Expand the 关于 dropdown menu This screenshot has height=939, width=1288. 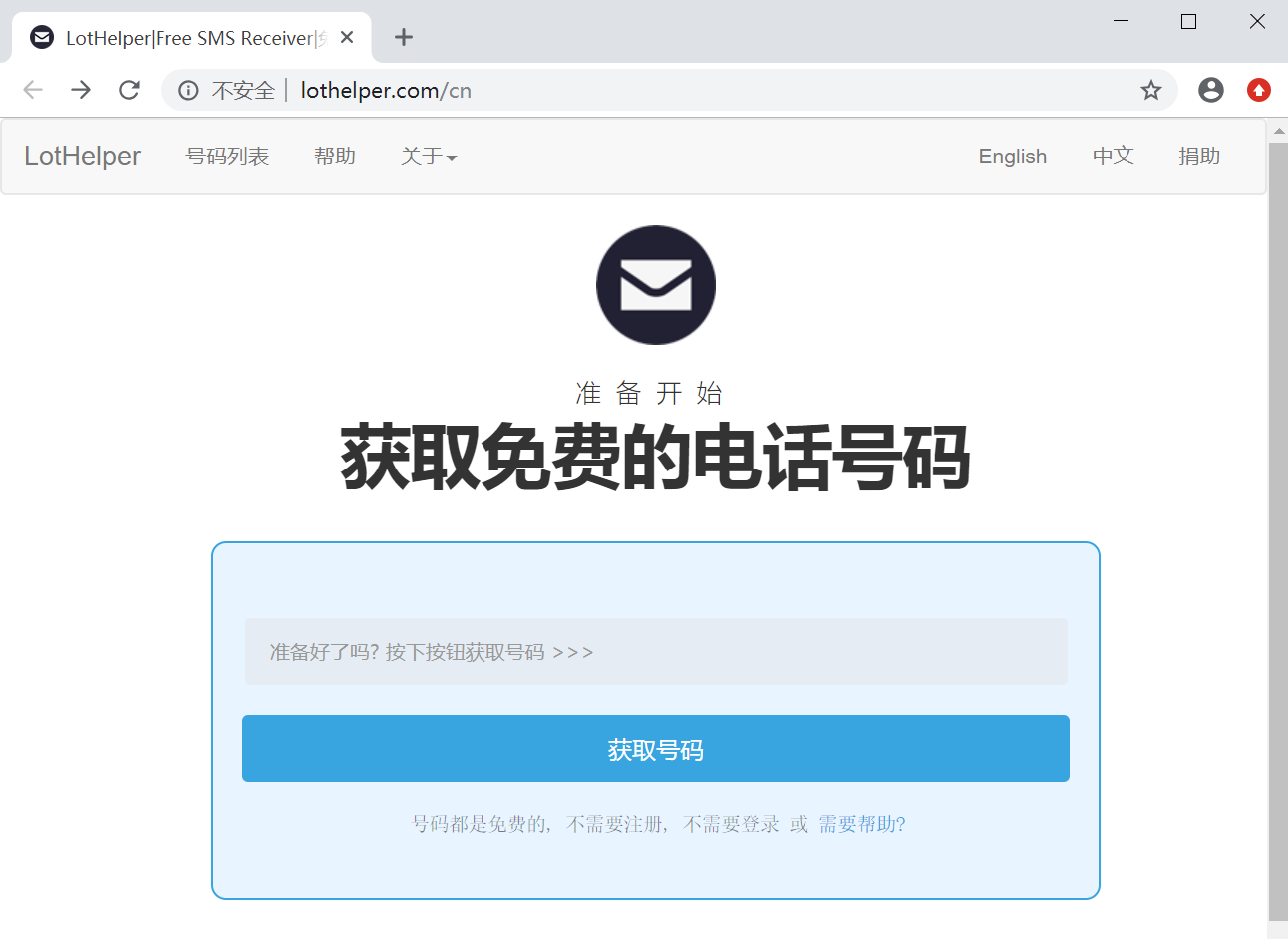[x=429, y=156]
